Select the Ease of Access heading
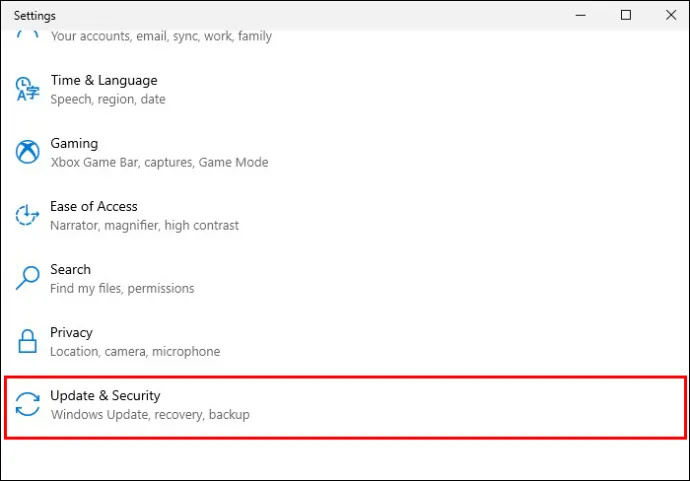690x481 pixels. tap(94, 206)
